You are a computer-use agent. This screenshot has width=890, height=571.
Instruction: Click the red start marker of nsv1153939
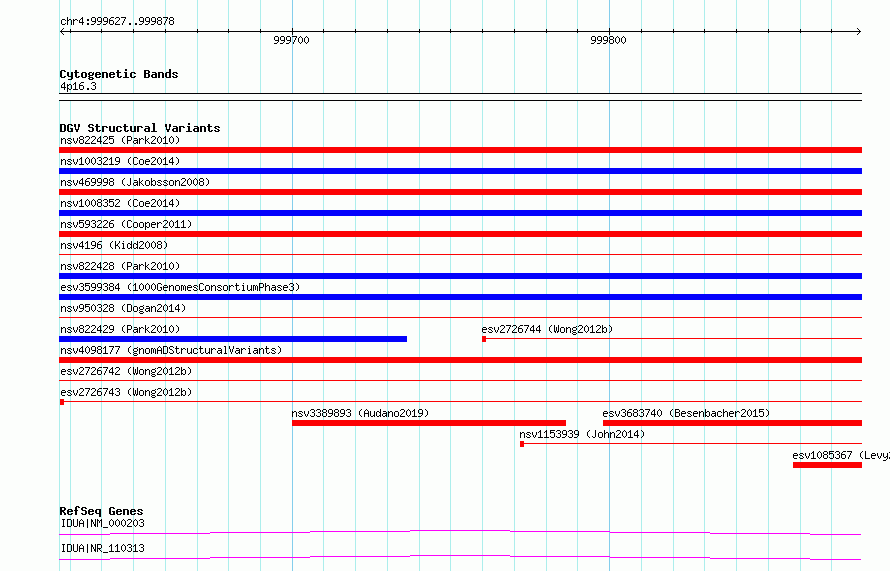coord(522,444)
